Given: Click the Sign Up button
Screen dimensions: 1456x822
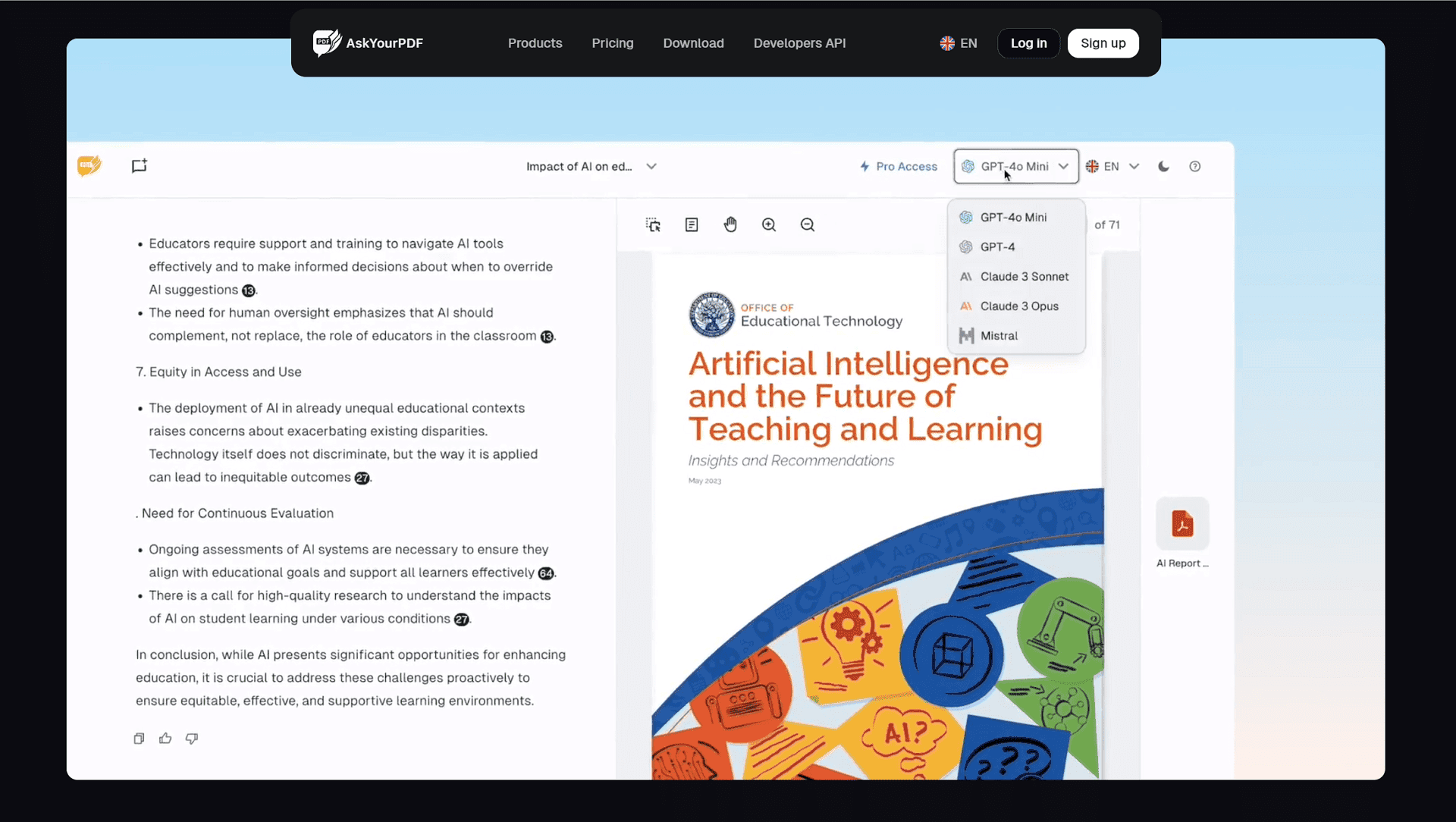Looking at the screenshot, I should [1102, 42].
